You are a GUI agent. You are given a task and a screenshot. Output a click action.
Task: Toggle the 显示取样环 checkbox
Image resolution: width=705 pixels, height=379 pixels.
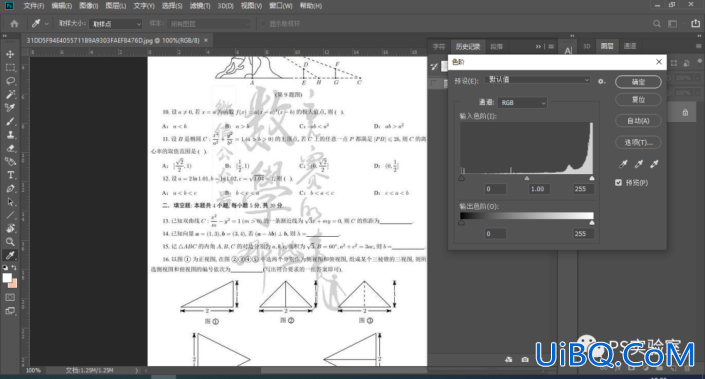pos(264,23)
